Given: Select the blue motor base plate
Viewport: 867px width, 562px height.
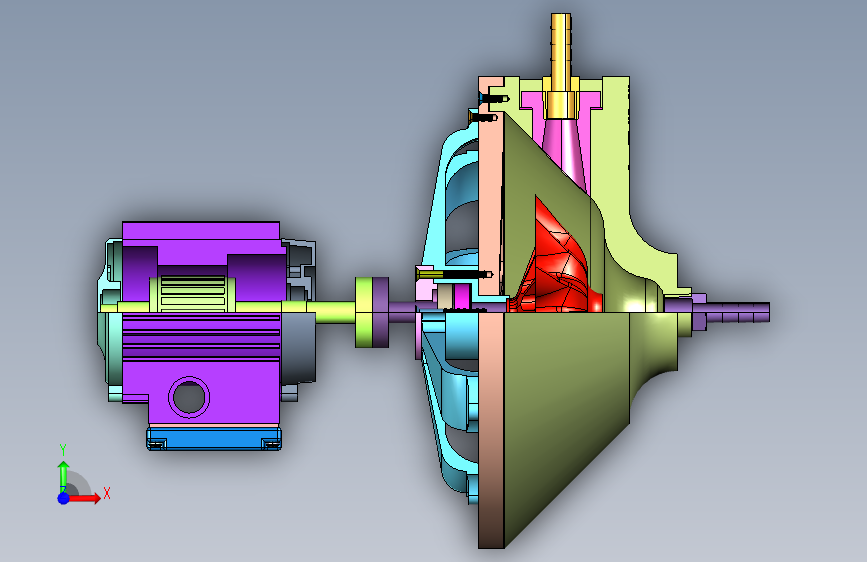Looking at the screenshot, I should [x=214, y=438].
